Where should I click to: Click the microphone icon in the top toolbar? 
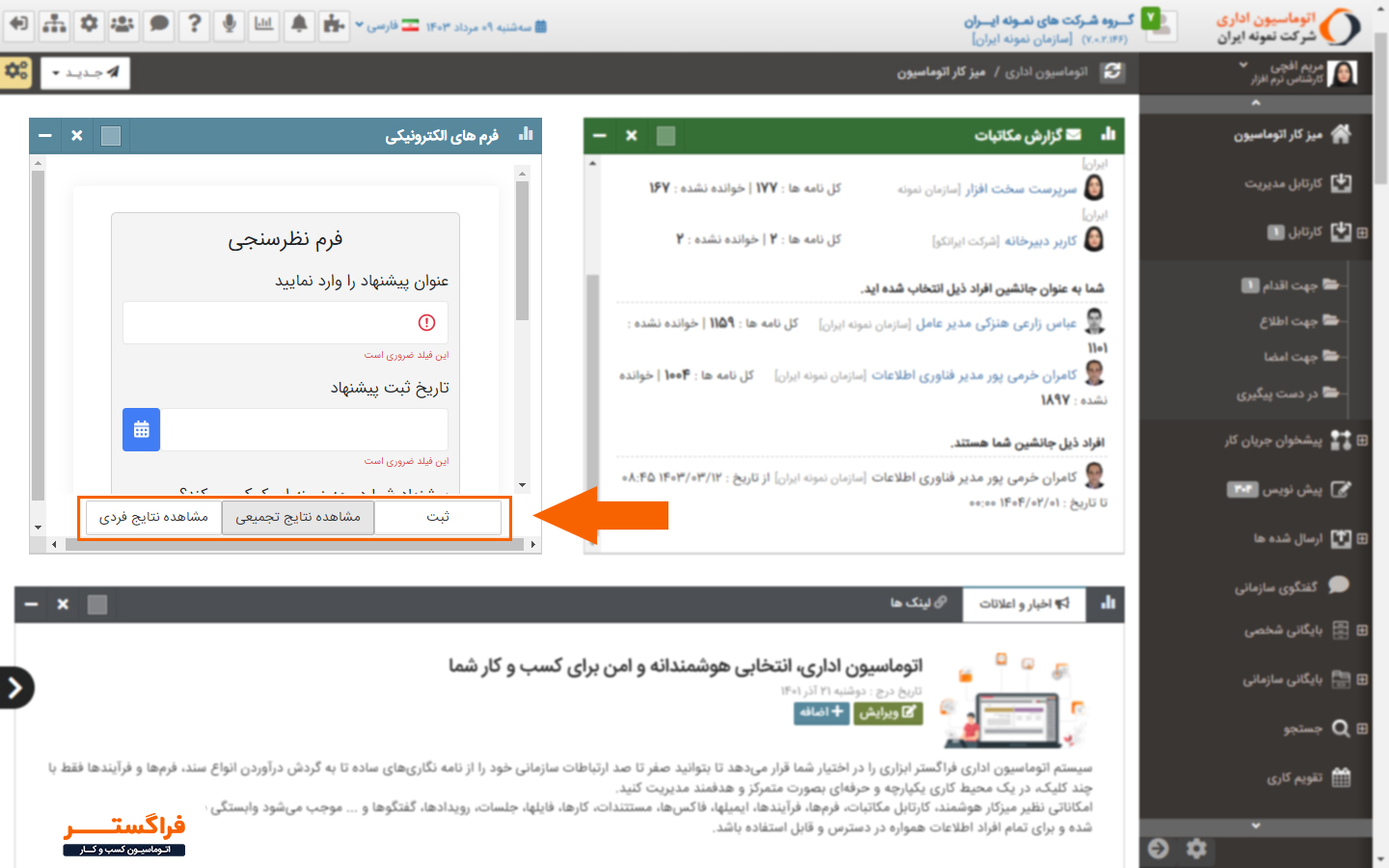(228, 26)
